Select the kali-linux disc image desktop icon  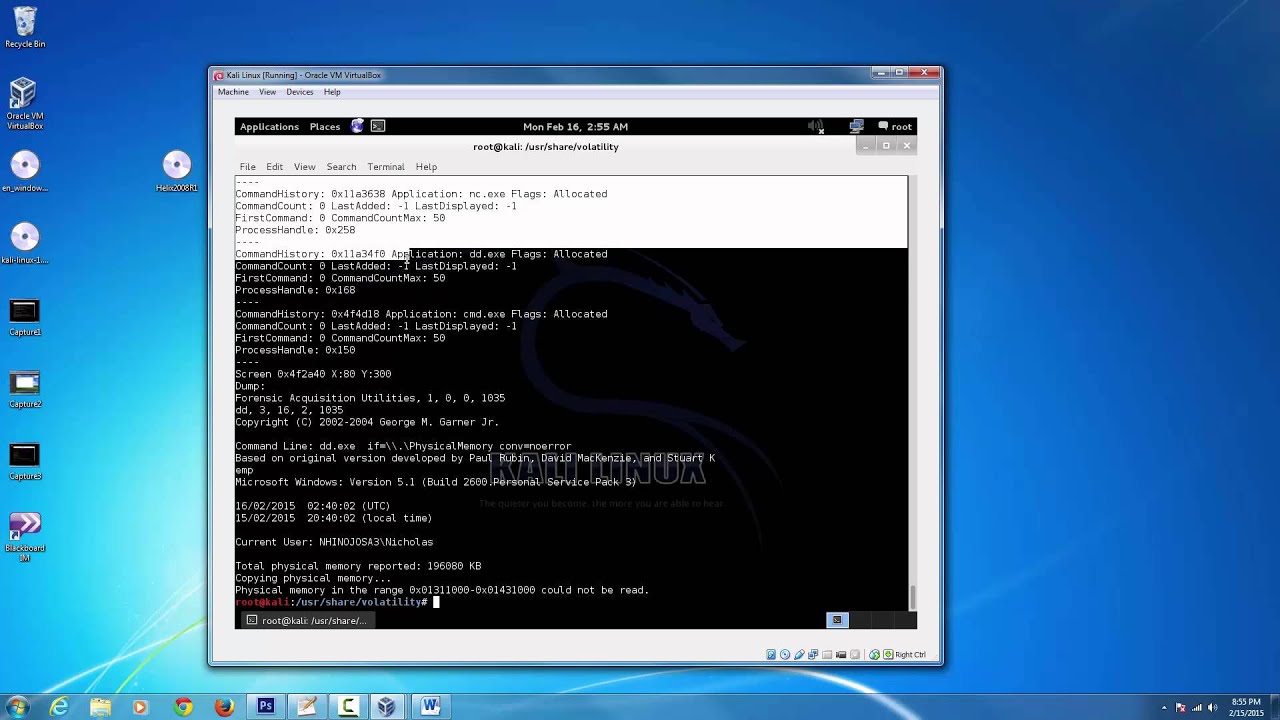25,243
